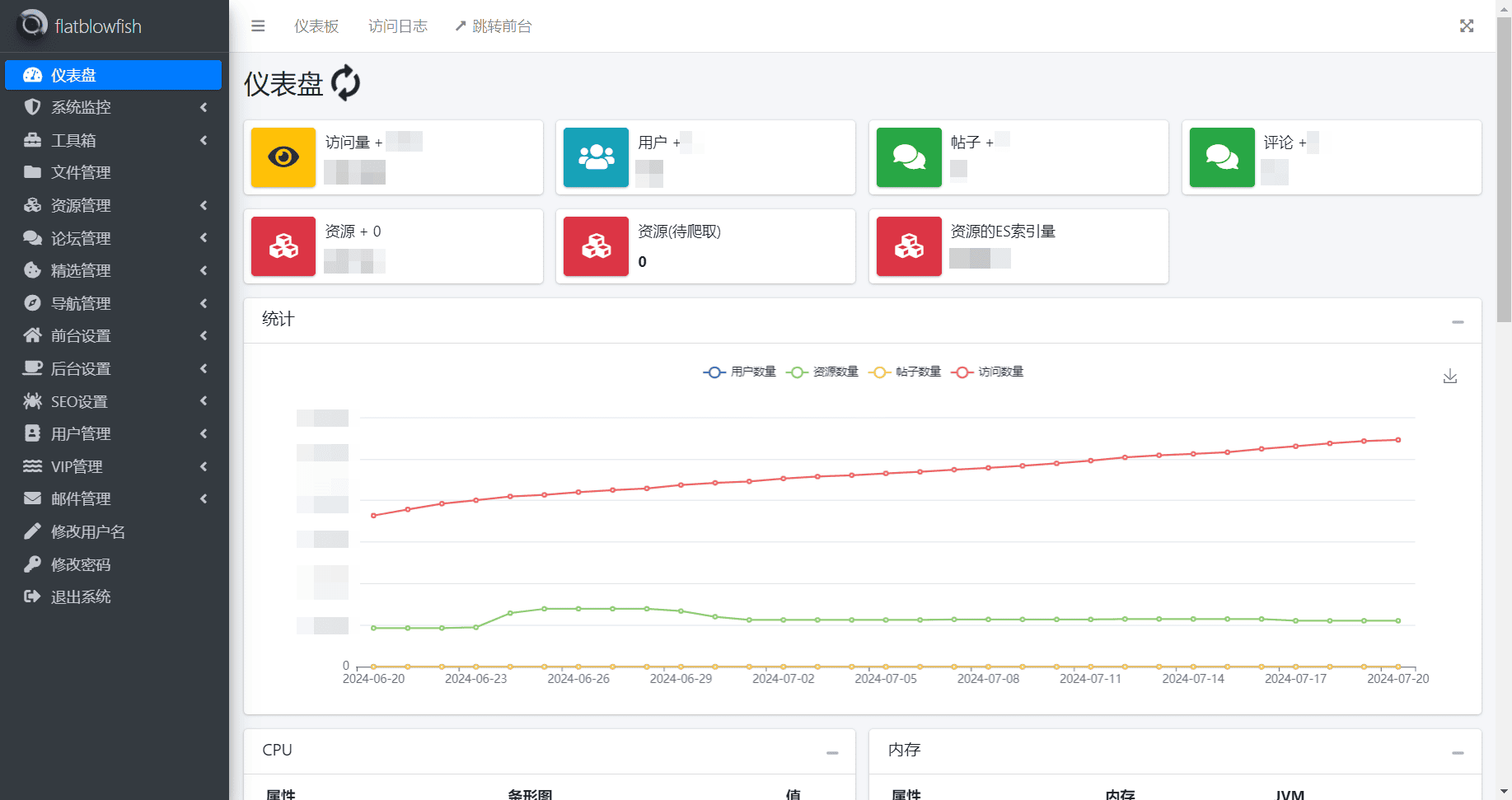Open 邮件管理 in the sidebar
This screenshot has width=1512, height=800.
click(113, 498)
